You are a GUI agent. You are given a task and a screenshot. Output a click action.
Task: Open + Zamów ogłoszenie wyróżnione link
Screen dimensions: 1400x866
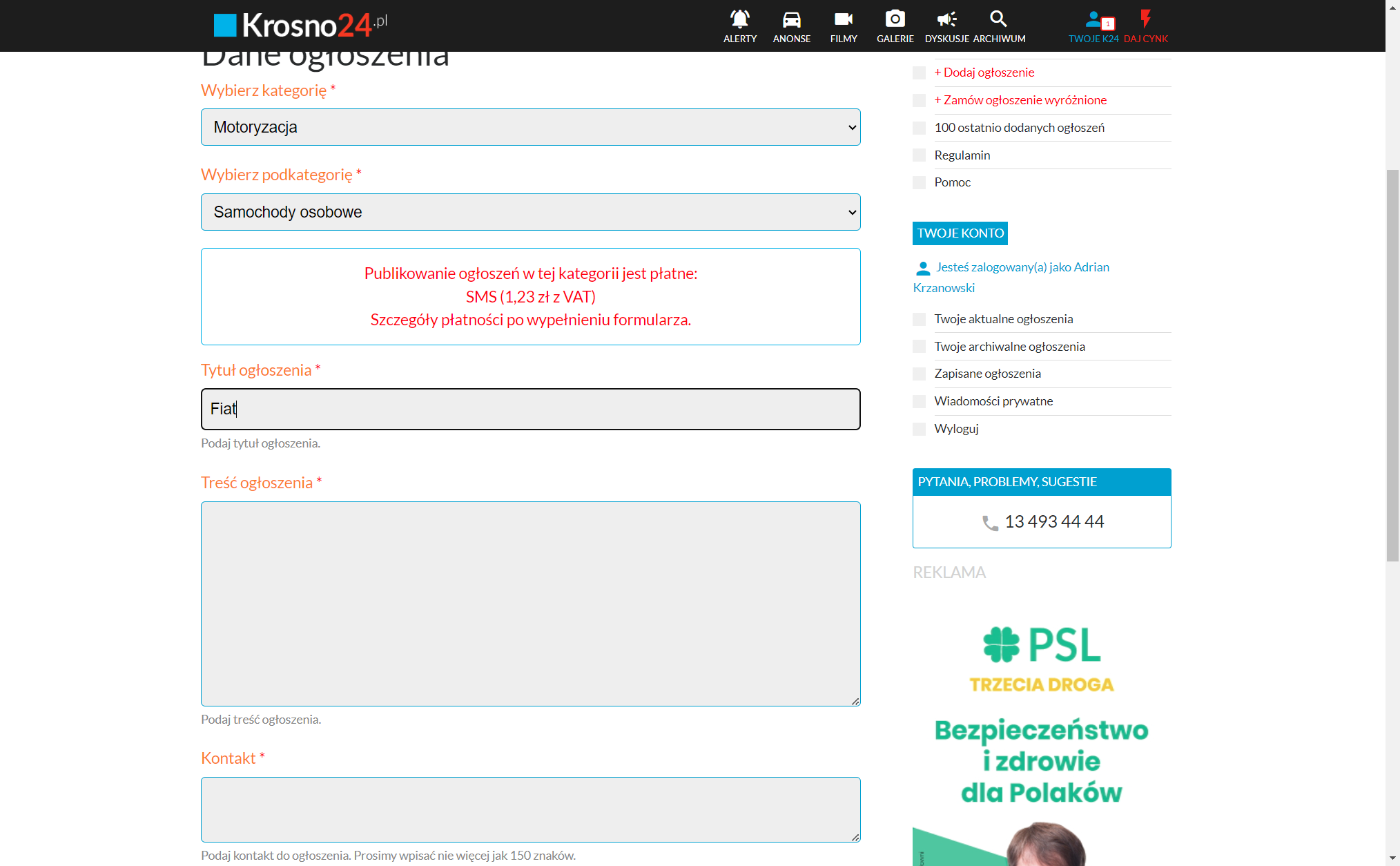[1020, 100]
